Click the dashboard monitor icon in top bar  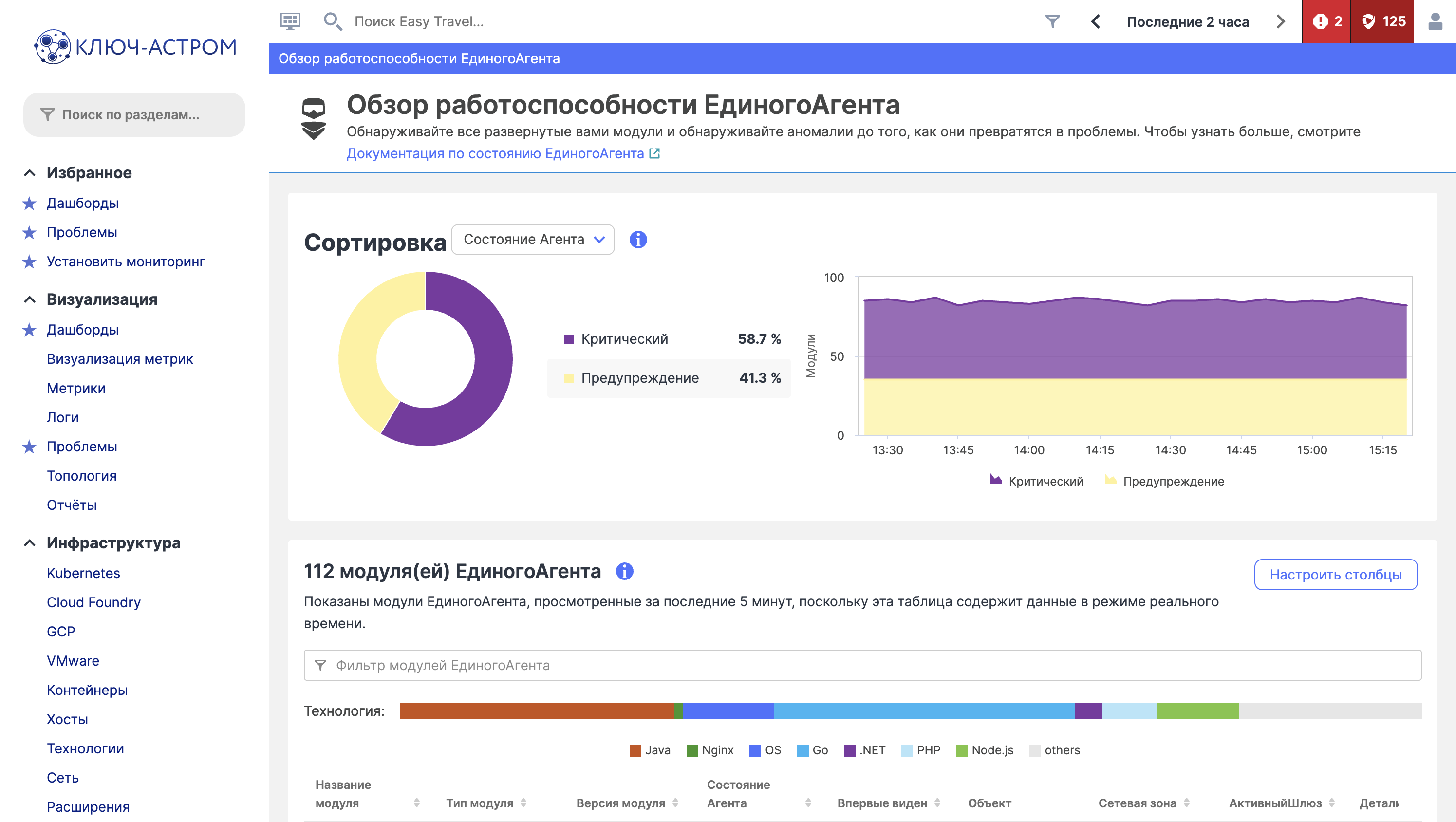point(290,21)
